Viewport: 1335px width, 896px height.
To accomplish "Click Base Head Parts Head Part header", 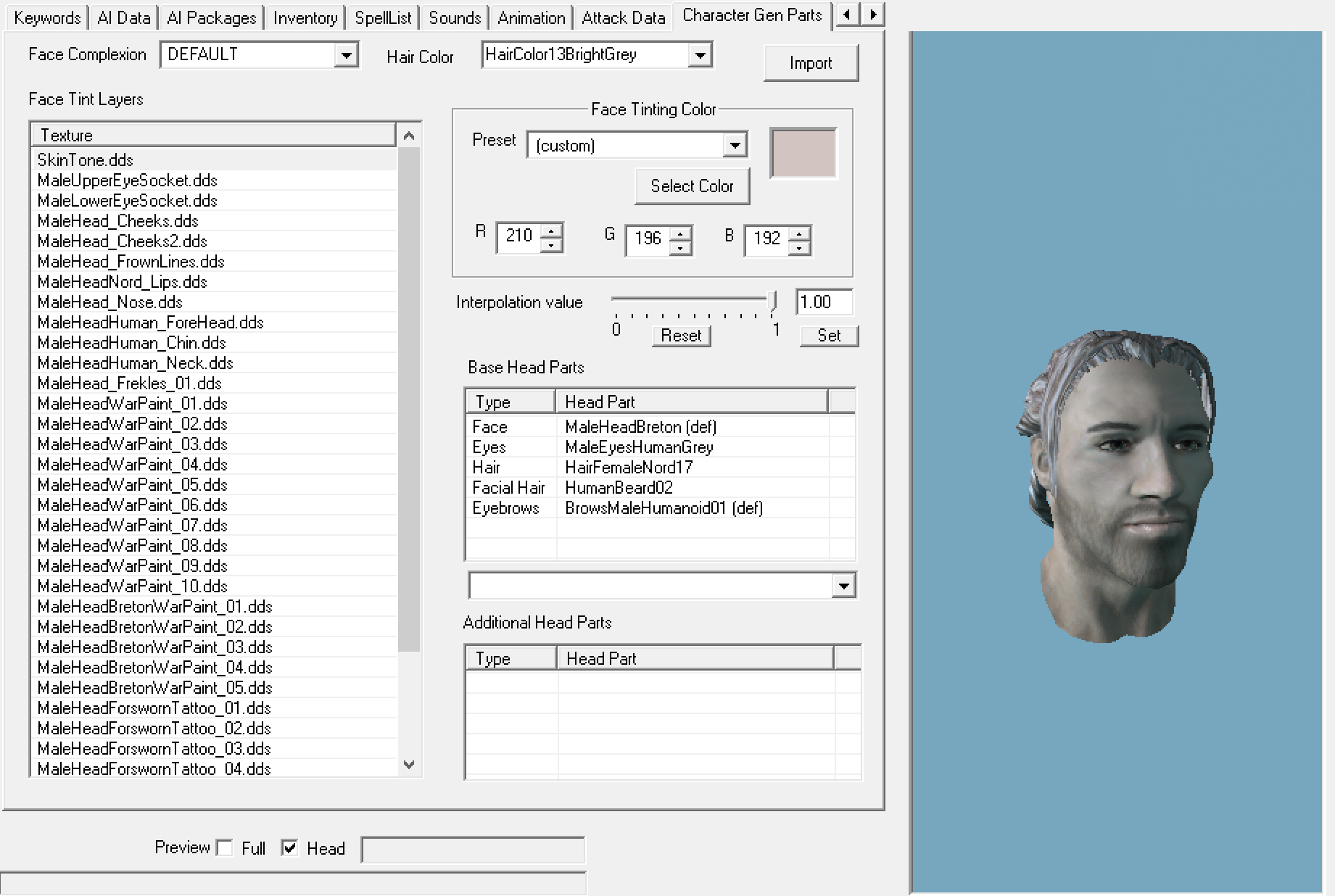I will (x=692, y=402).
